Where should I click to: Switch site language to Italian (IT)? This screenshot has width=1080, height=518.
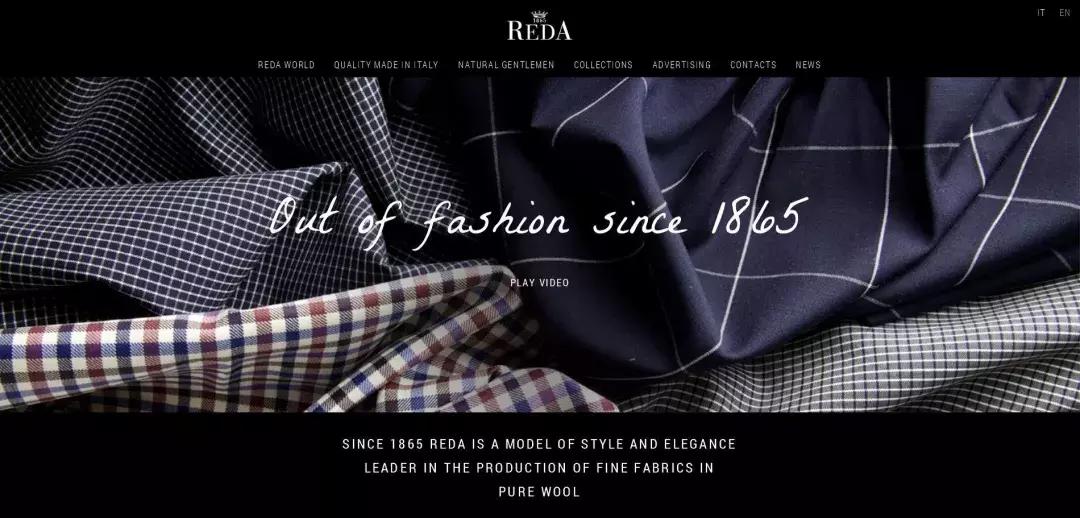(1041, 13)
